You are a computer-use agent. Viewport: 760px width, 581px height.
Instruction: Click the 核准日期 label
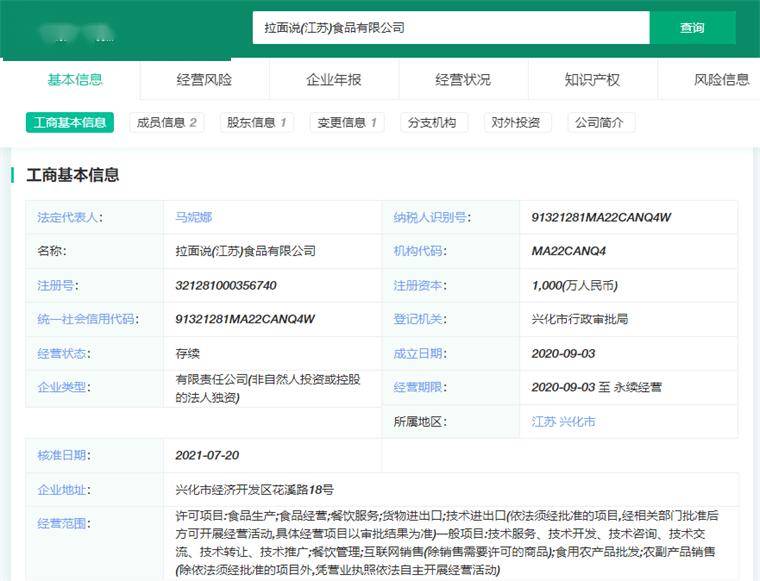(63, 455)
